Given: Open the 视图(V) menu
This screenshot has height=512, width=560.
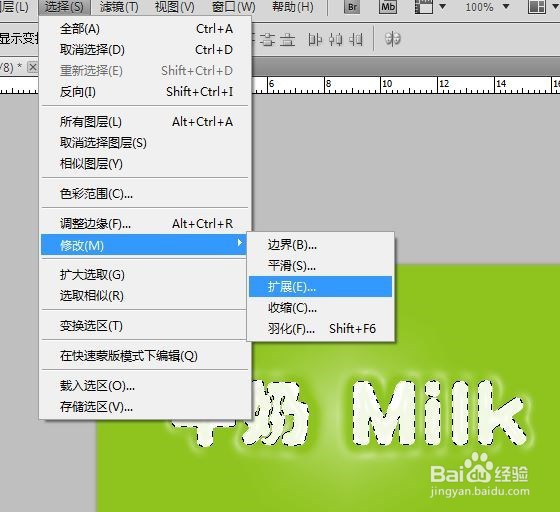Looking at the screenshot, I should pos(175,7).
